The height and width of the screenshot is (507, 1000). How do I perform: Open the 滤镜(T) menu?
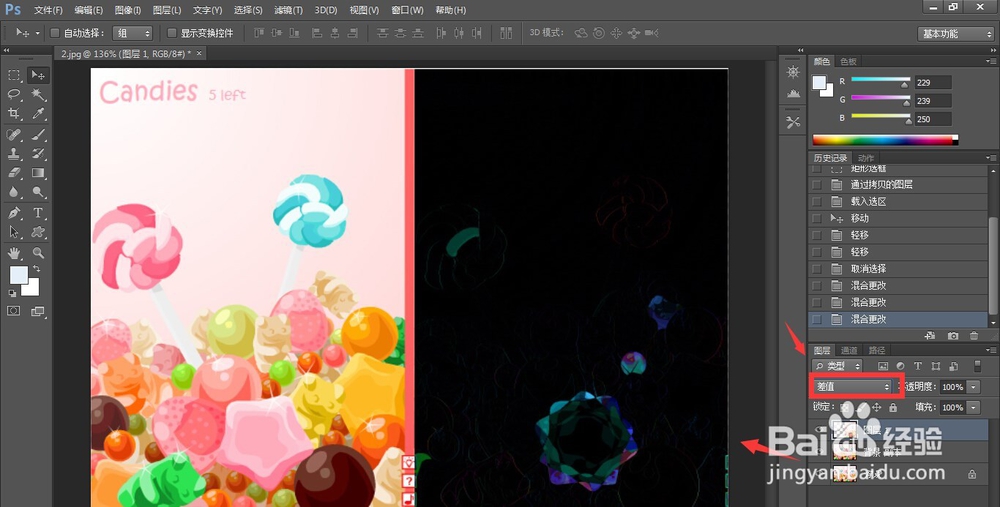pos(288,10)
